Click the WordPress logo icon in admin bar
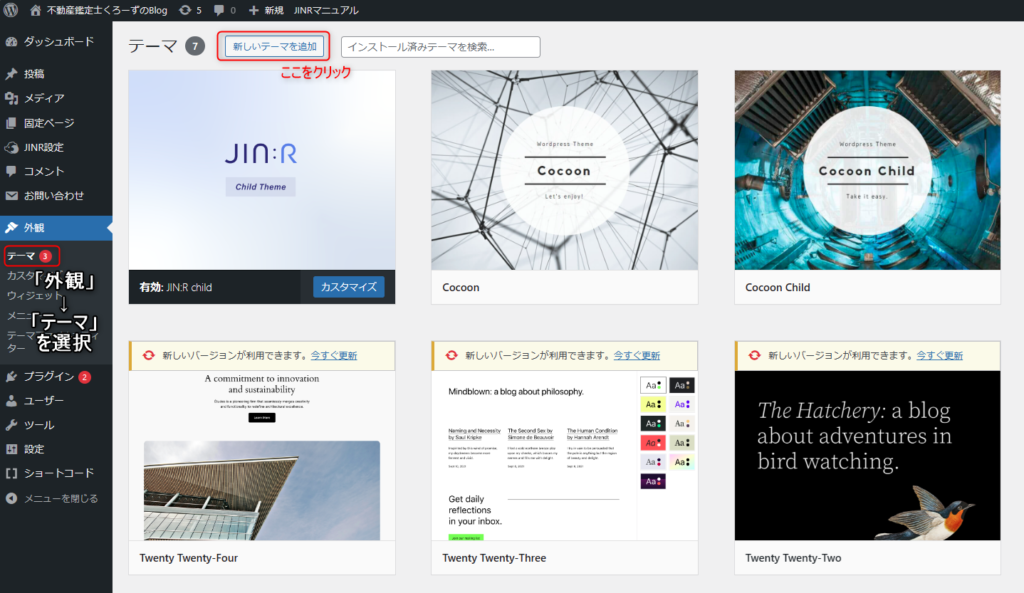 click(x=11, y=10)
